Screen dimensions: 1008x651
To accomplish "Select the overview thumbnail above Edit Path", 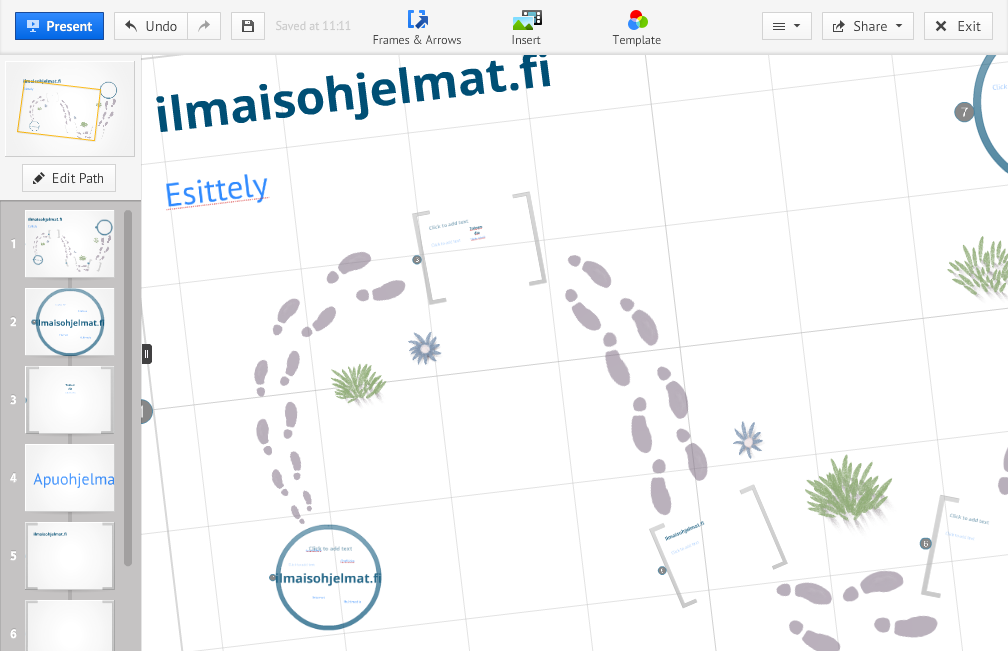I will [69, 109].
